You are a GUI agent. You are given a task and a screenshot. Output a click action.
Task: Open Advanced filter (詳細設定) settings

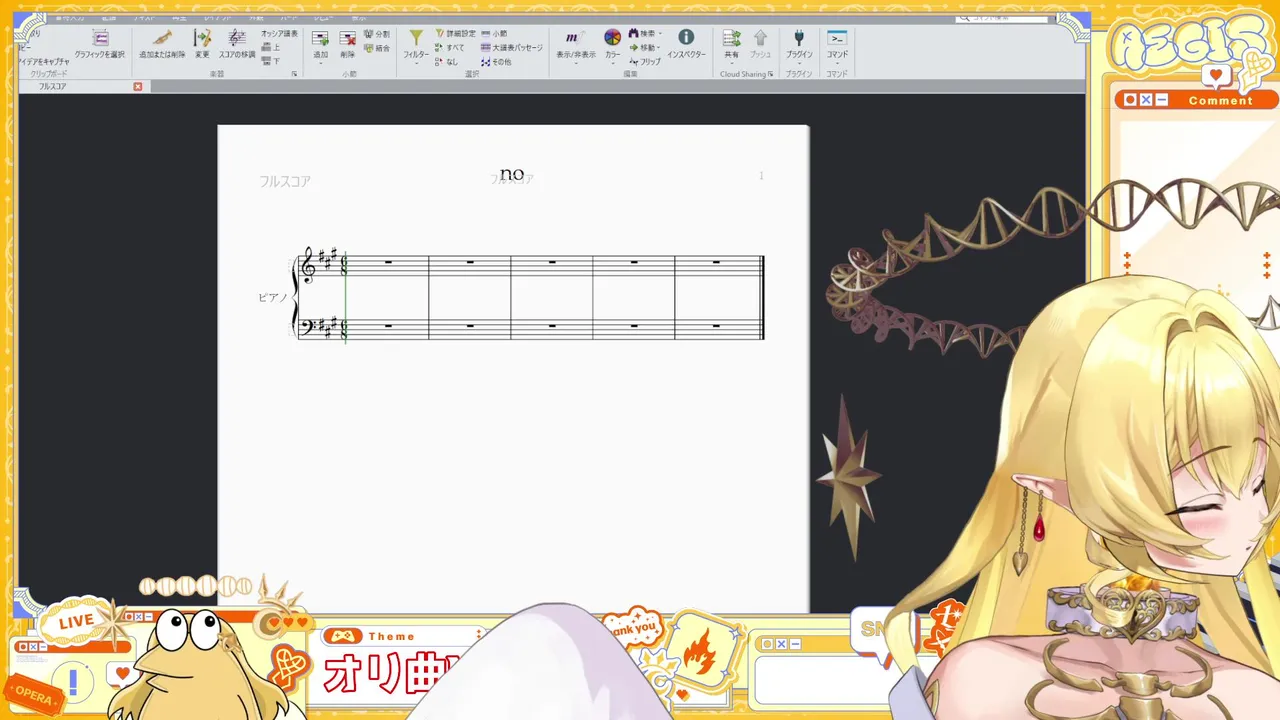455,34
